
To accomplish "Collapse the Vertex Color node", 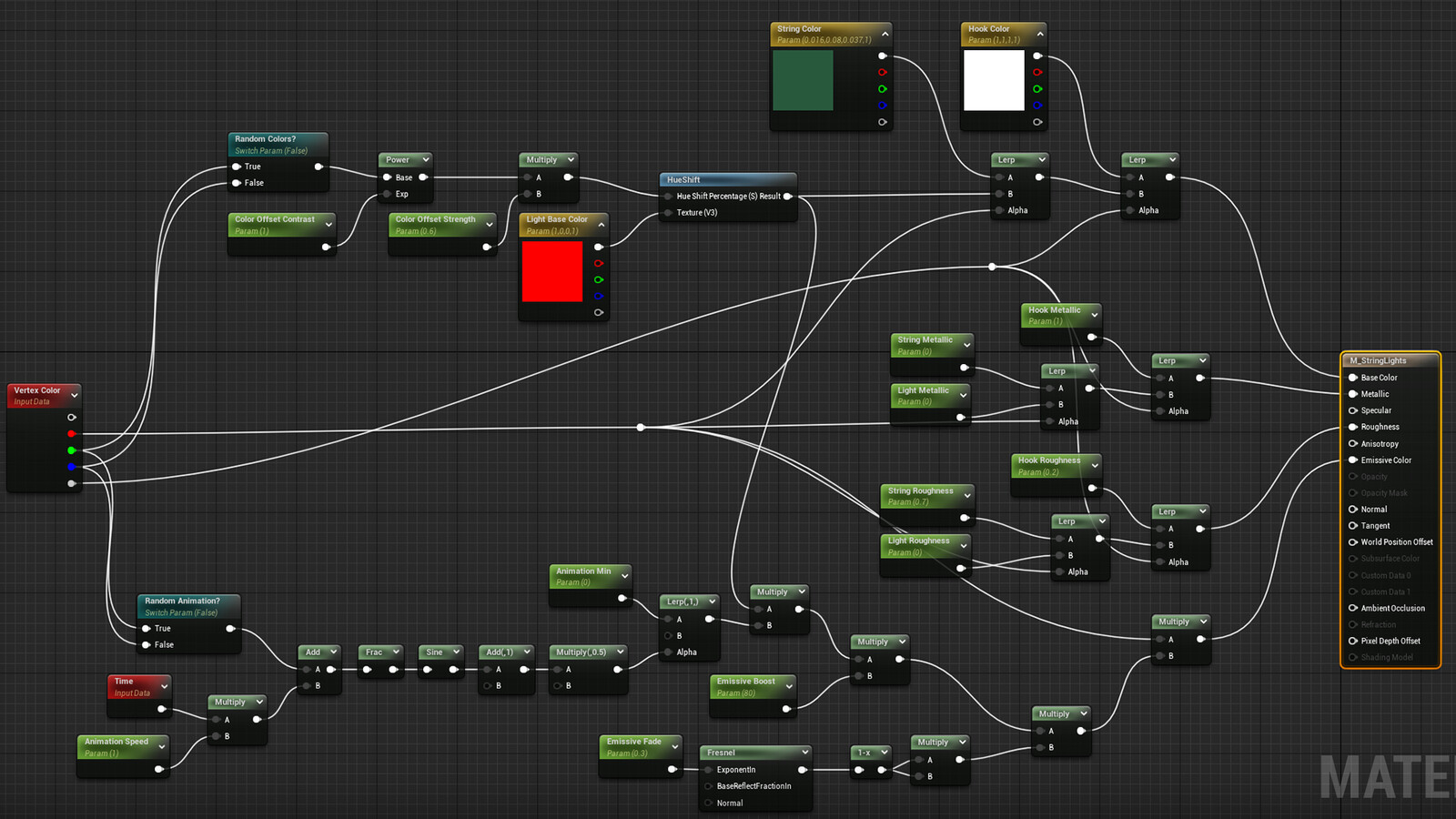I will click(x=75, y=396).
